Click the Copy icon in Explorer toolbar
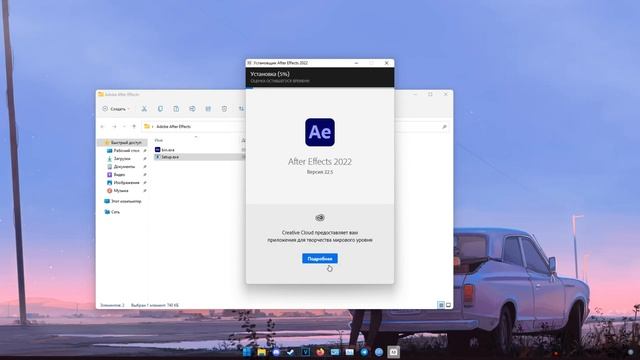Screen dimensions: 640x360 (x=160, y=109)
